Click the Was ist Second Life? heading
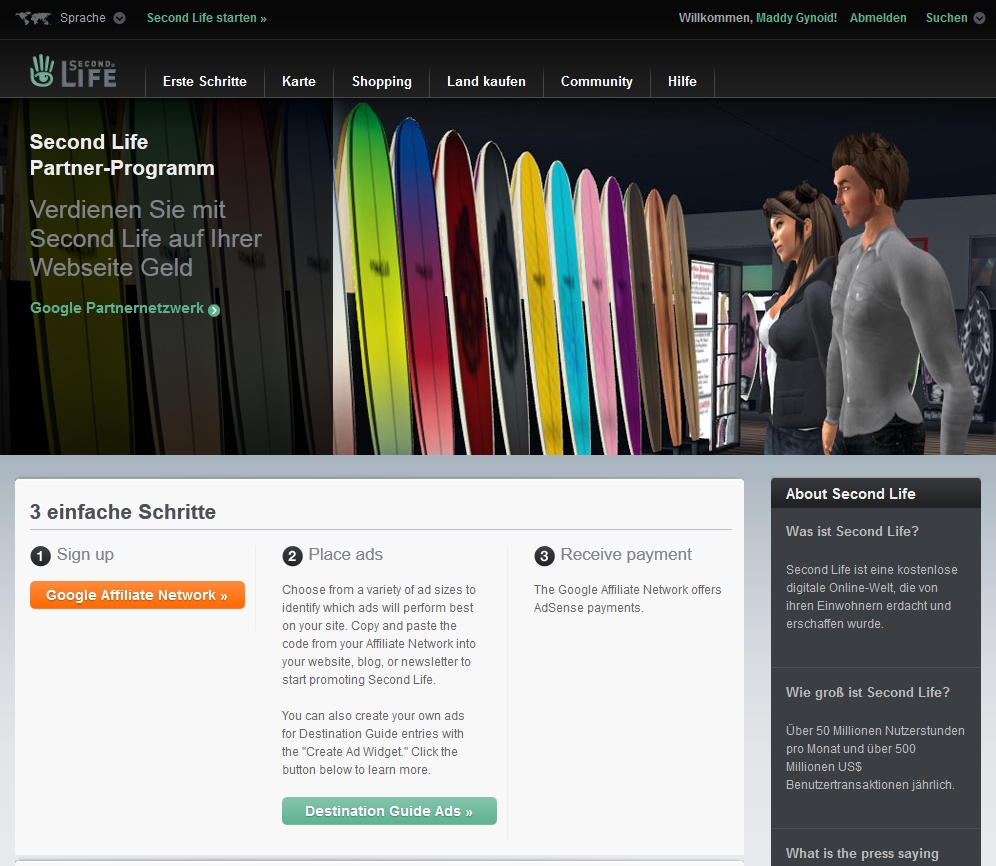The width and height of the screenshot is (996, 866). click(x=852, y=531)
